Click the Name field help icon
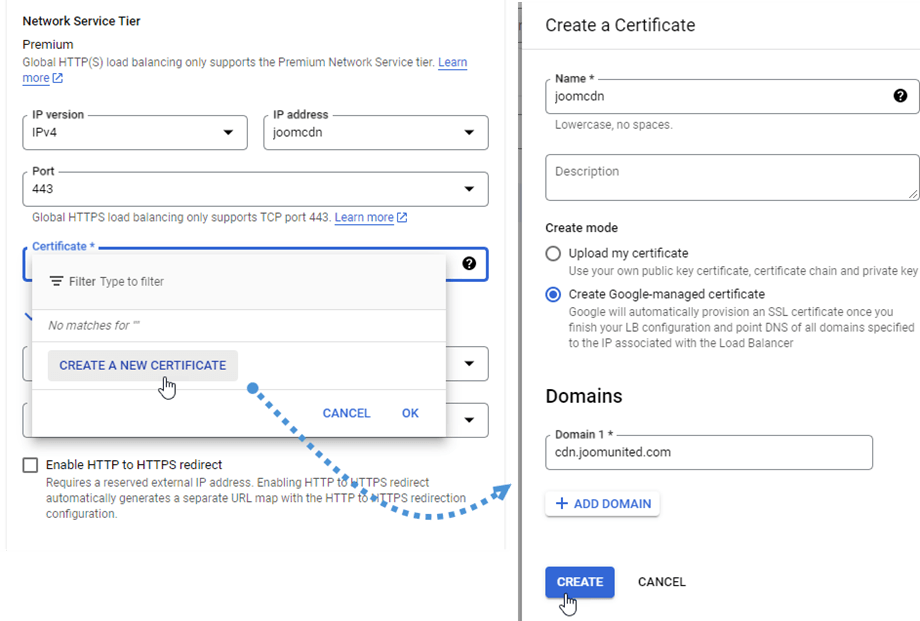 point(900,96)
